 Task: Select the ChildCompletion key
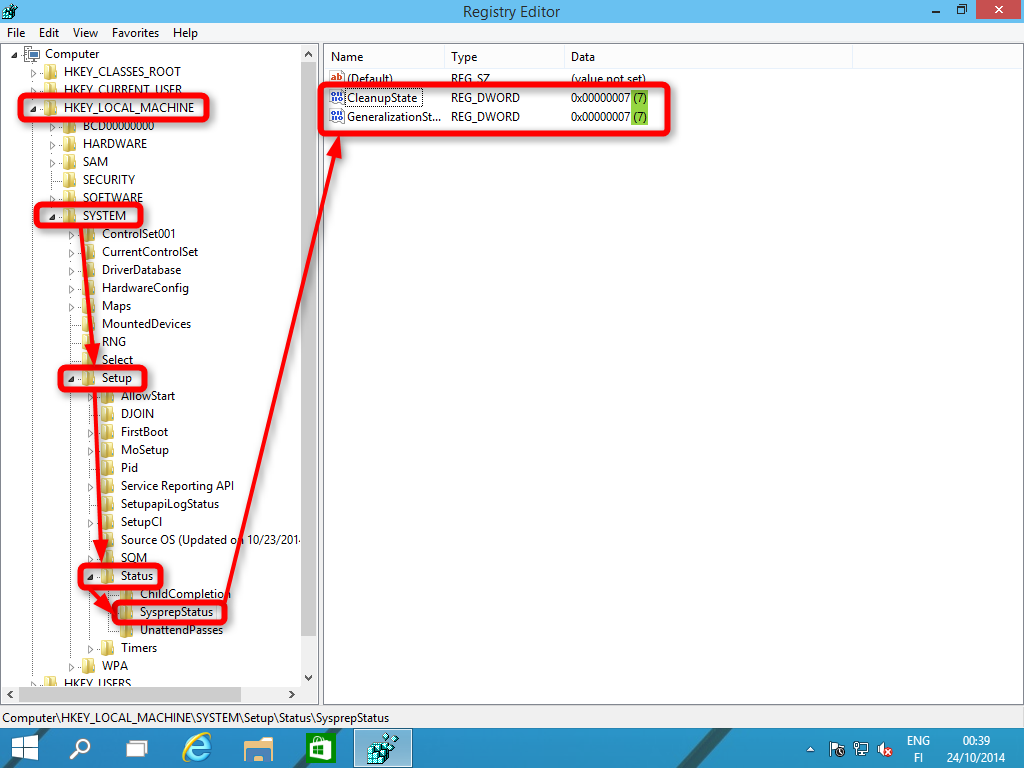click(185, 594)
